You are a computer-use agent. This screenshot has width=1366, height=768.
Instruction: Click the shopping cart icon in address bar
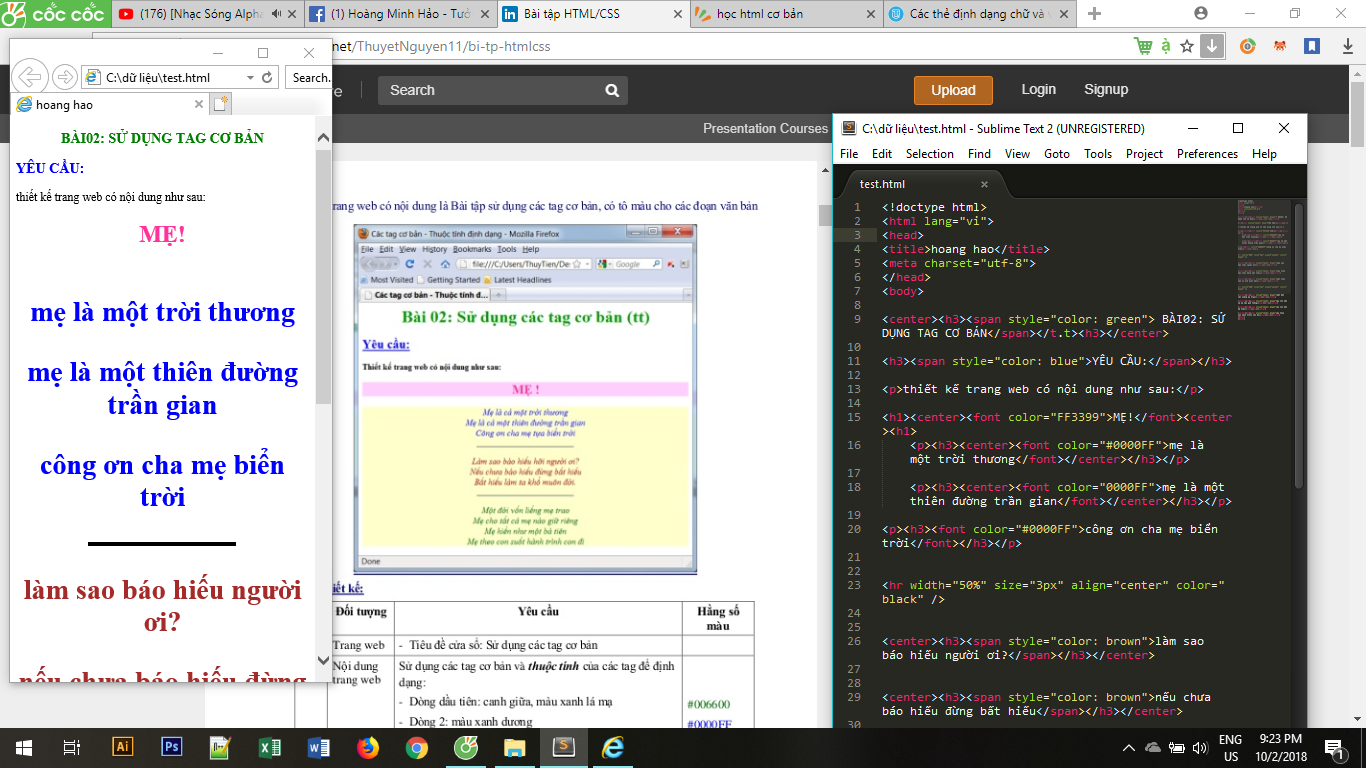click(x=1143, y=46)
